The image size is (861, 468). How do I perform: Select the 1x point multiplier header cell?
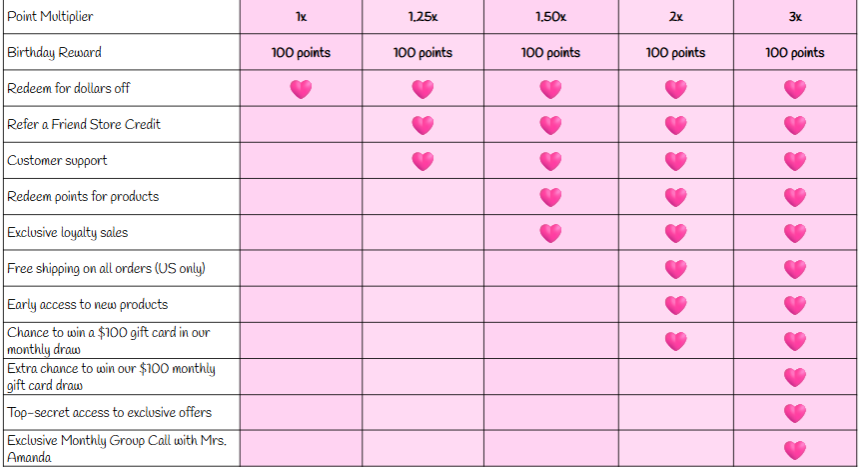pyautogui.click(x=301, y=16)
